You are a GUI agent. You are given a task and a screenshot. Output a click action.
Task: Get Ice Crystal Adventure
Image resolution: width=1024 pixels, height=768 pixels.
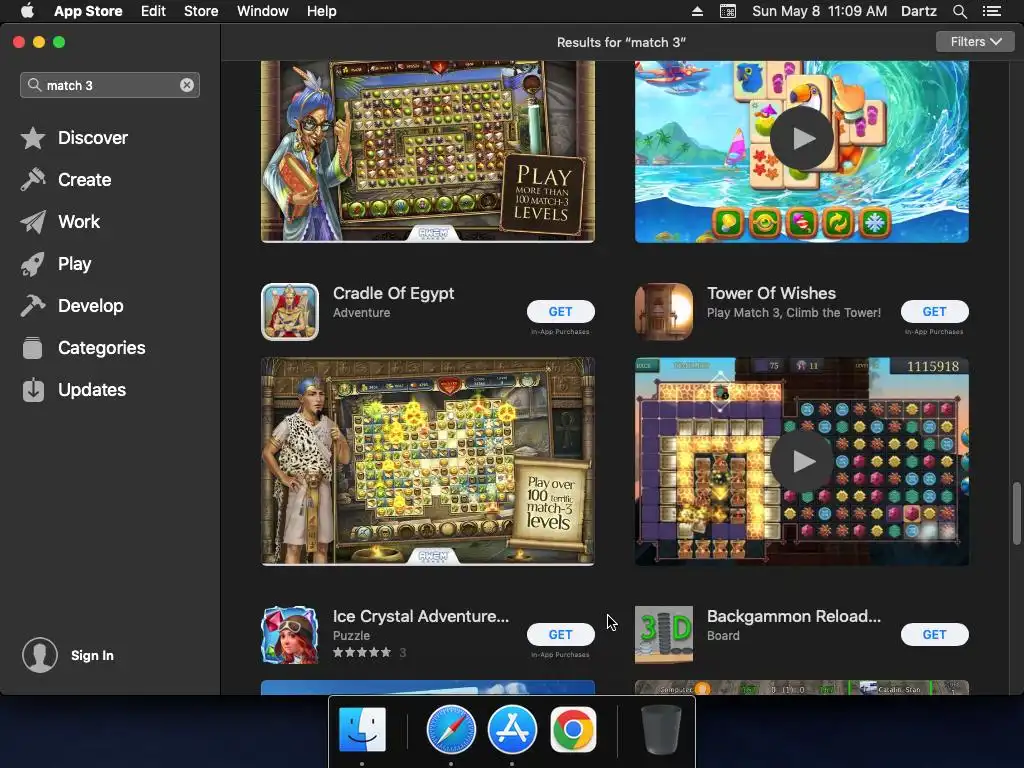pos(560,634)
